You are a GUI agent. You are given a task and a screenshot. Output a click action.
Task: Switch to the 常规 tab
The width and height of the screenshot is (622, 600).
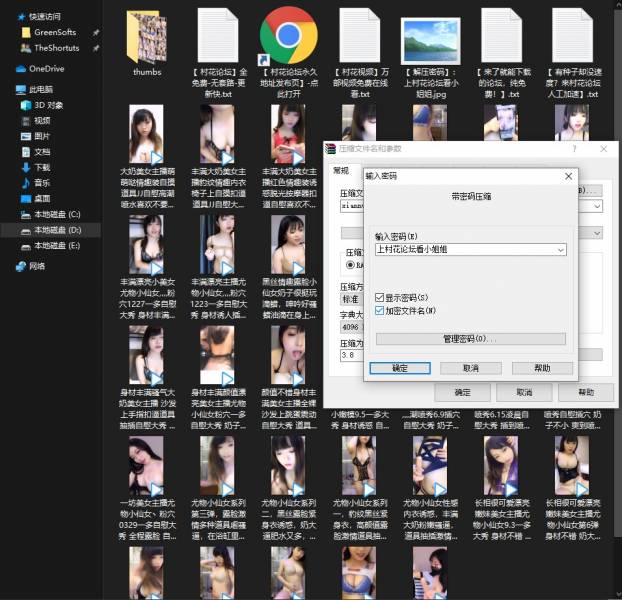pos(342,170)
